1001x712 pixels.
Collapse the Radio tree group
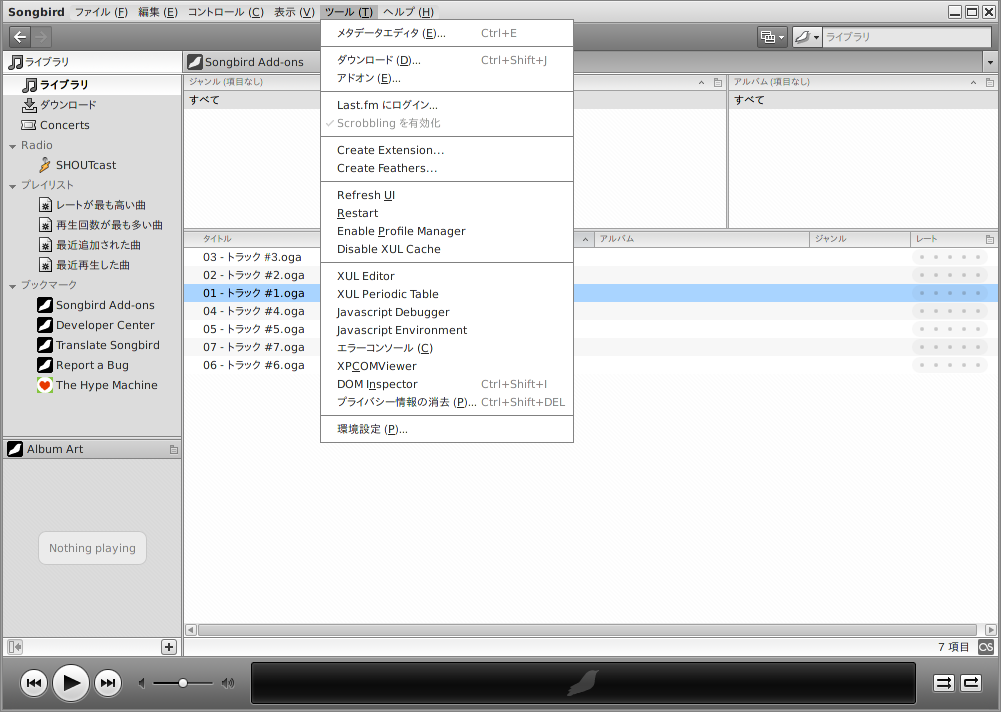click(x=13, y=146)
